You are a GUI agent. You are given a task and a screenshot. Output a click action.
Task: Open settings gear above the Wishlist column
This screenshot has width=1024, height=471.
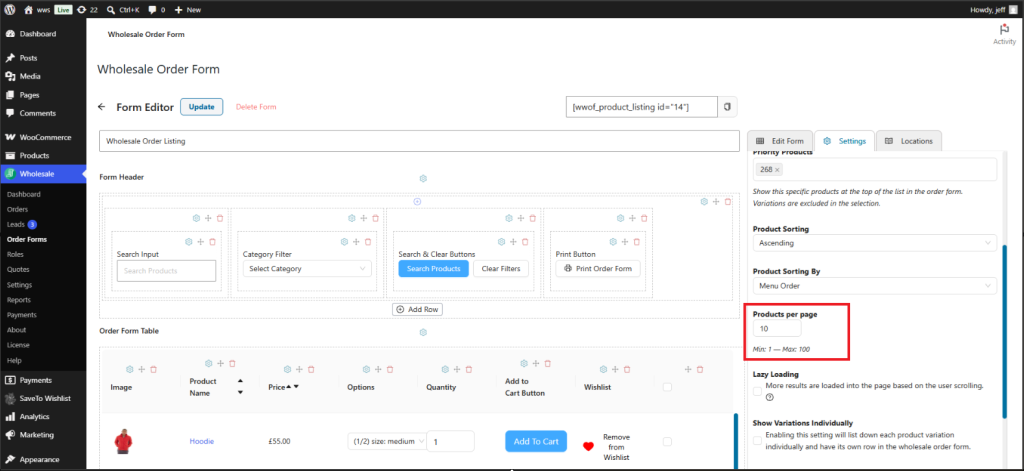pyautogui.click(x=603, y=369)
